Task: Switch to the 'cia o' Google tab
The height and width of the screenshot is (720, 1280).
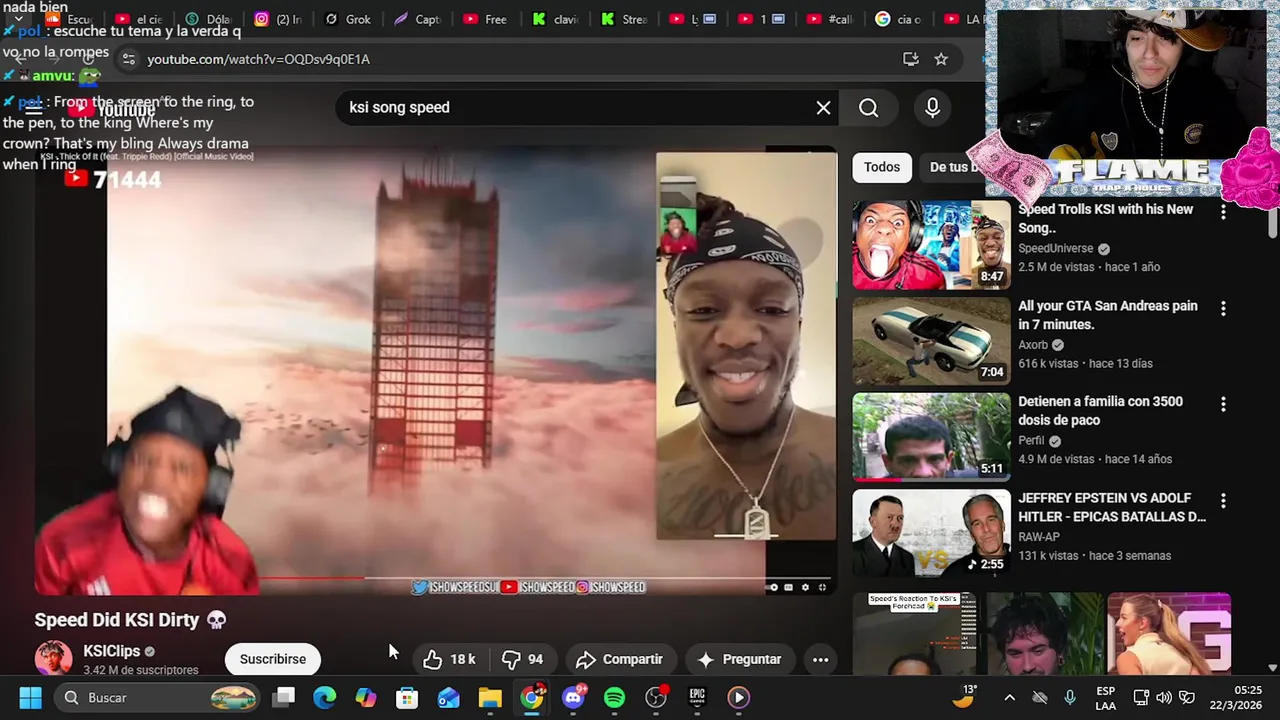Action: 900,18
